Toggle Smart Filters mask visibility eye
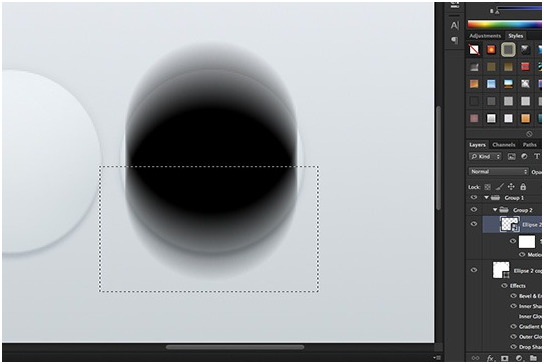This screenshot has height=364, width=544. tap(513, 241)
